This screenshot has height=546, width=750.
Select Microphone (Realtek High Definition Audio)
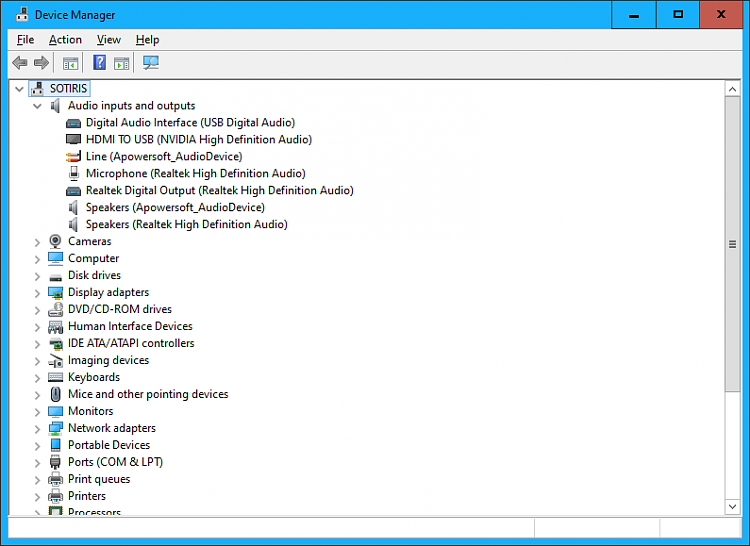click(x=196, y=174)
